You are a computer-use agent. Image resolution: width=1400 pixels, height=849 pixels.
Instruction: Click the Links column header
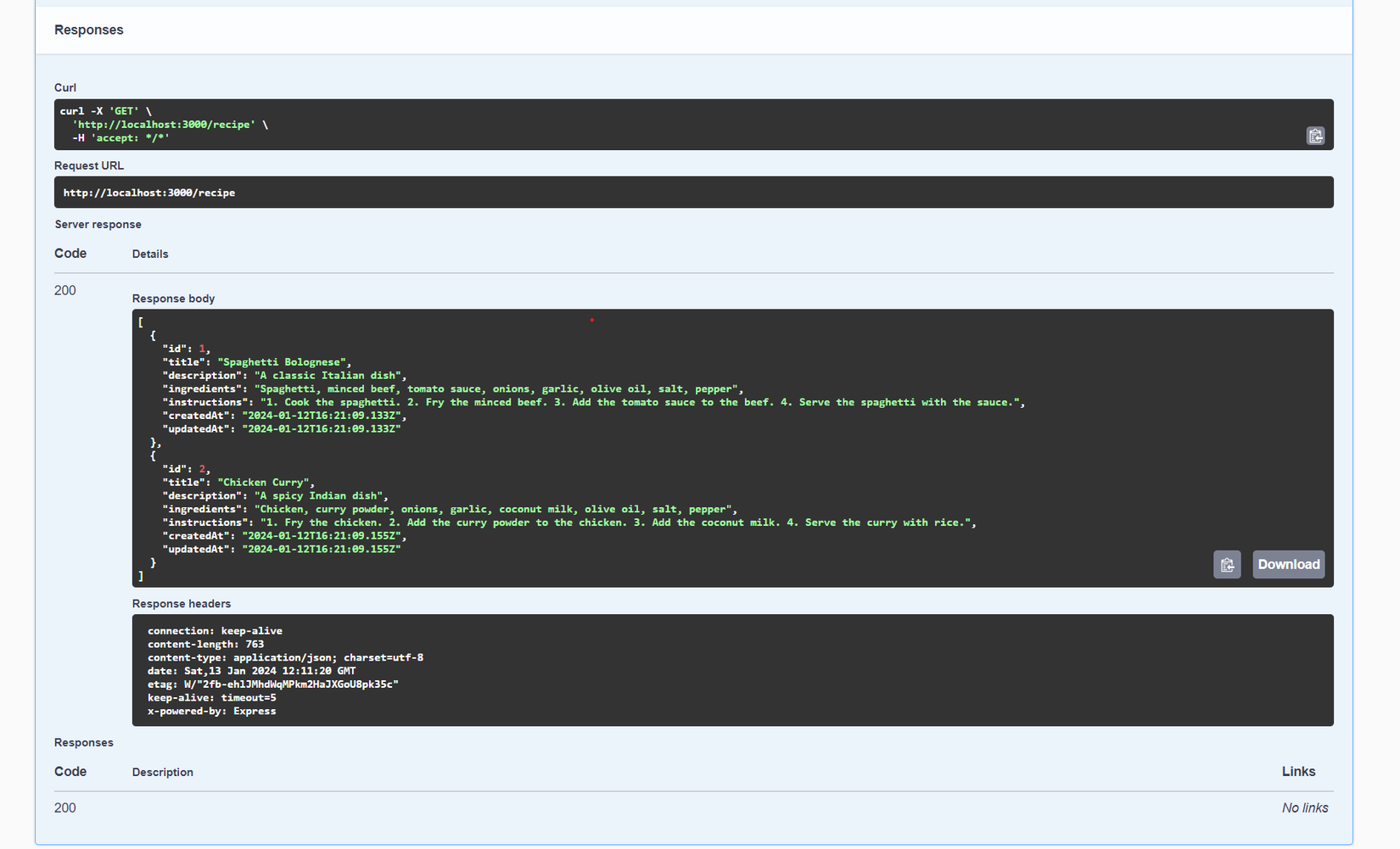(x=1298, y=772)
